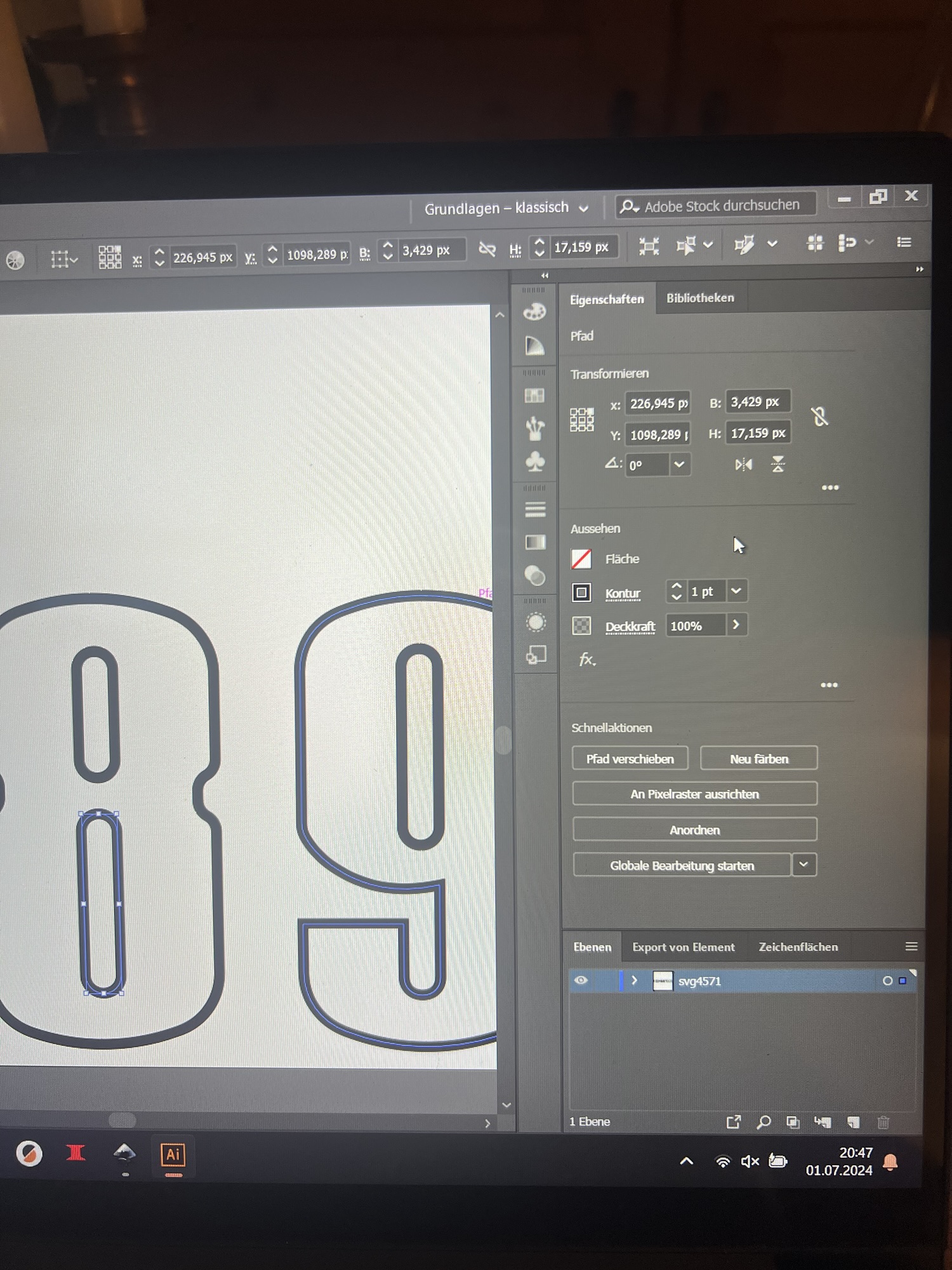Flip the selection horizontally
Viewport: 952px width, 1270px height.
(x=743, y=465)
